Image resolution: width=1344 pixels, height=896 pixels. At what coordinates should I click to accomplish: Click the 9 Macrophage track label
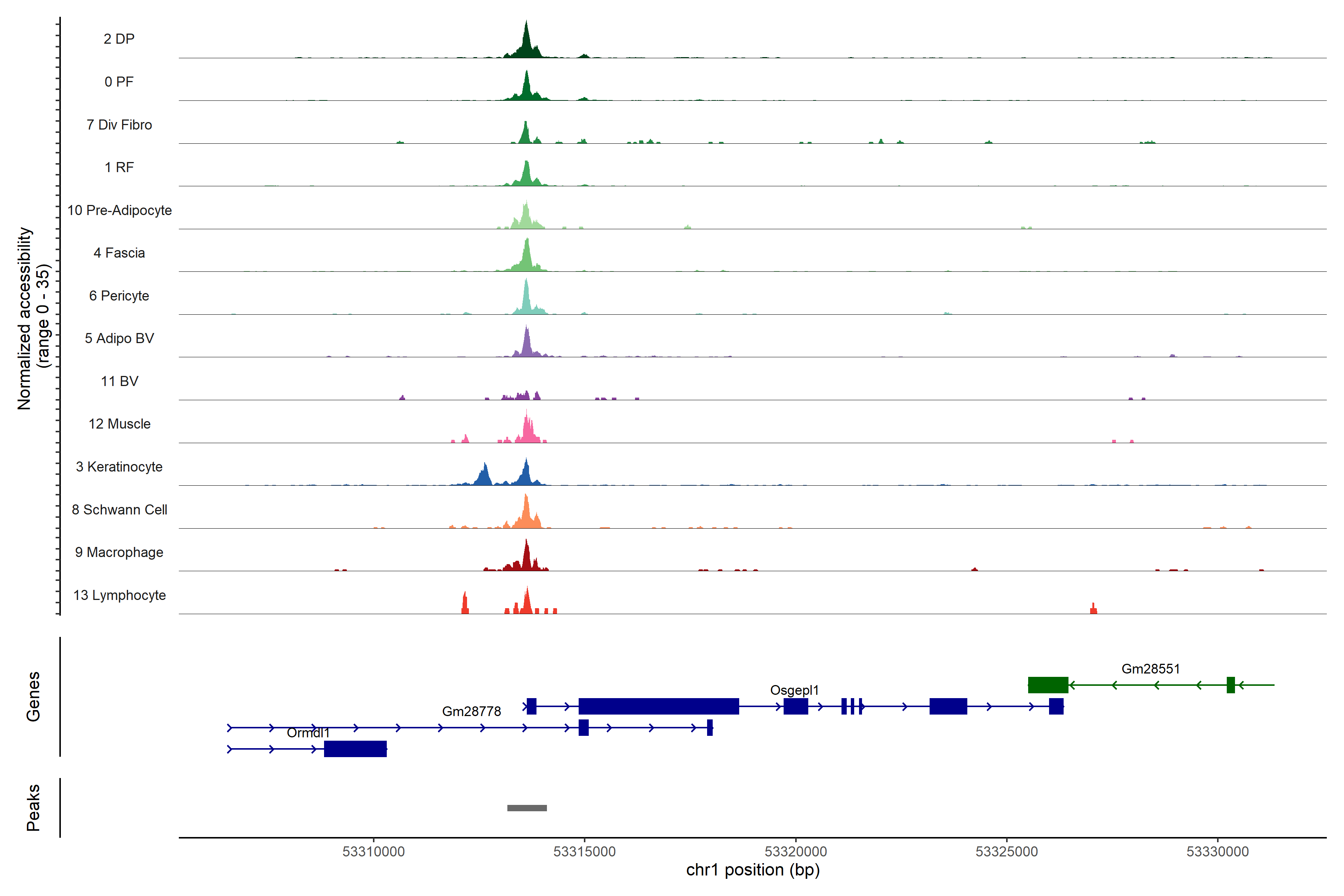(119, 553)
